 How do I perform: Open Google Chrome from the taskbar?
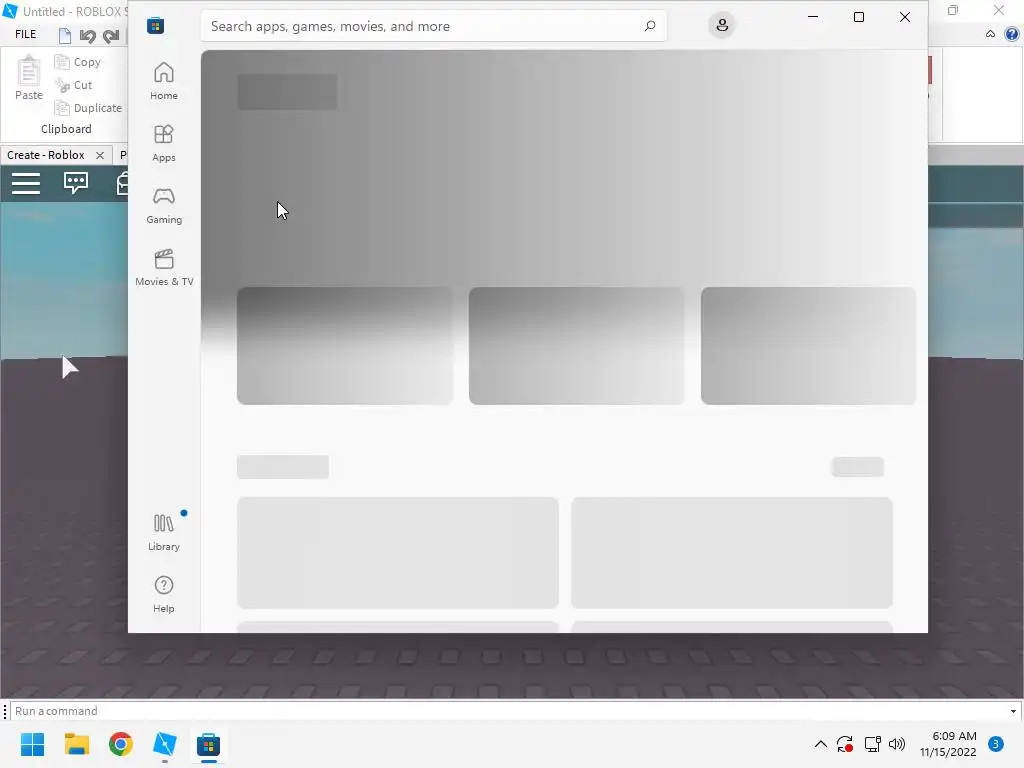[x=121, y=744]
